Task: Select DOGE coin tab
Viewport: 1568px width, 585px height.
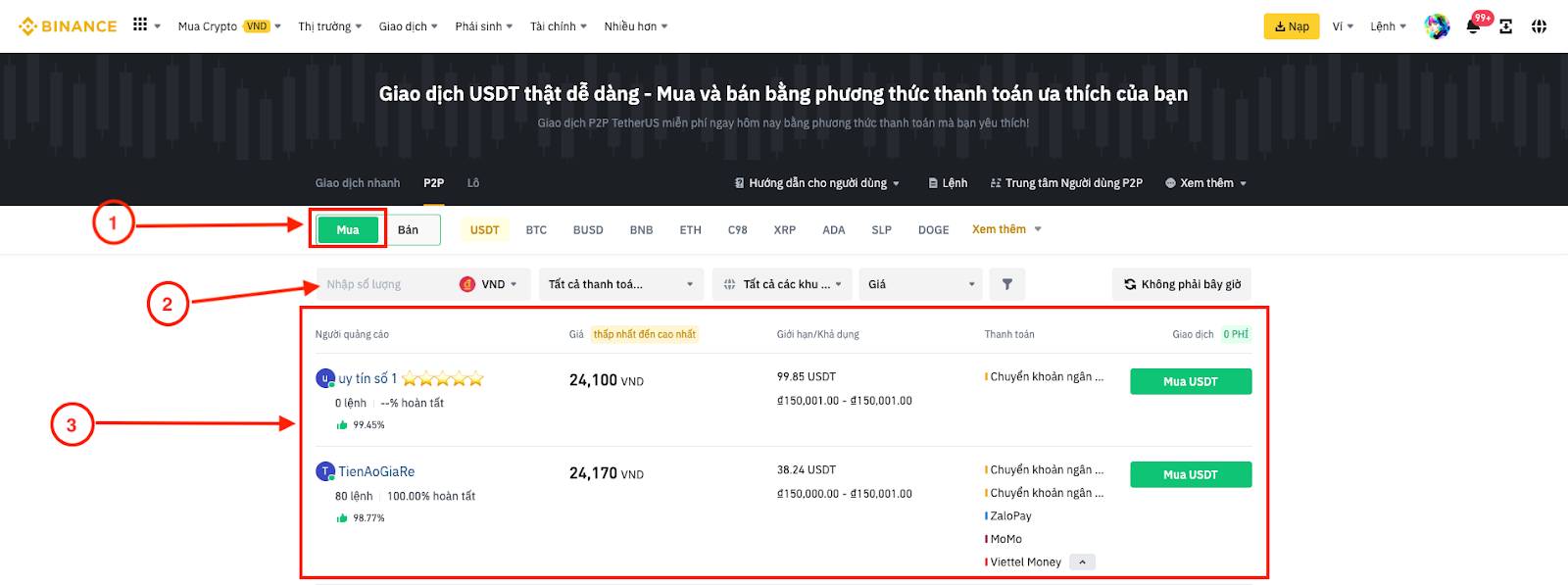Action: [x=933, y=230]
